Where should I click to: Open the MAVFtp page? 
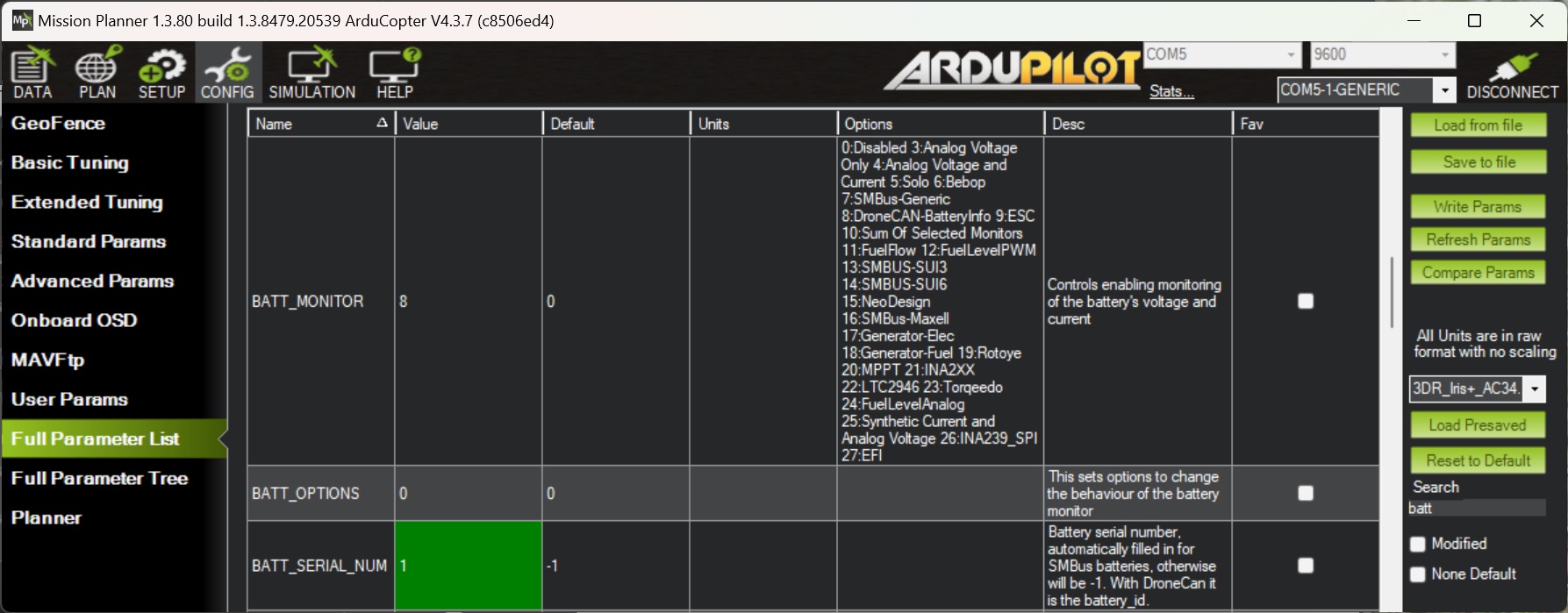point(47,360)
